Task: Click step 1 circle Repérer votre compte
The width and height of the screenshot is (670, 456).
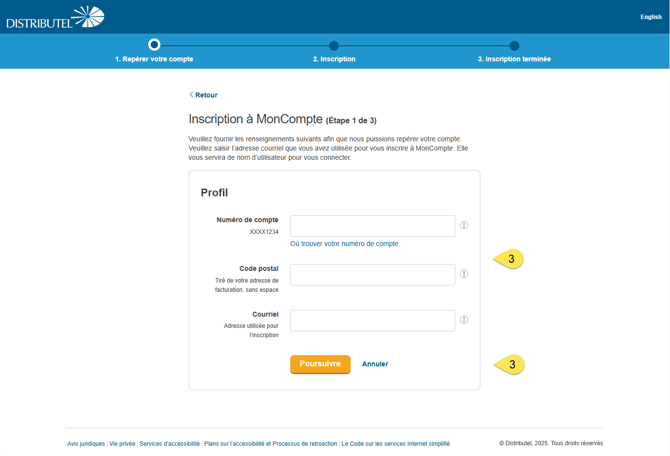Action: pyautogui.click(x=154, y=45)
